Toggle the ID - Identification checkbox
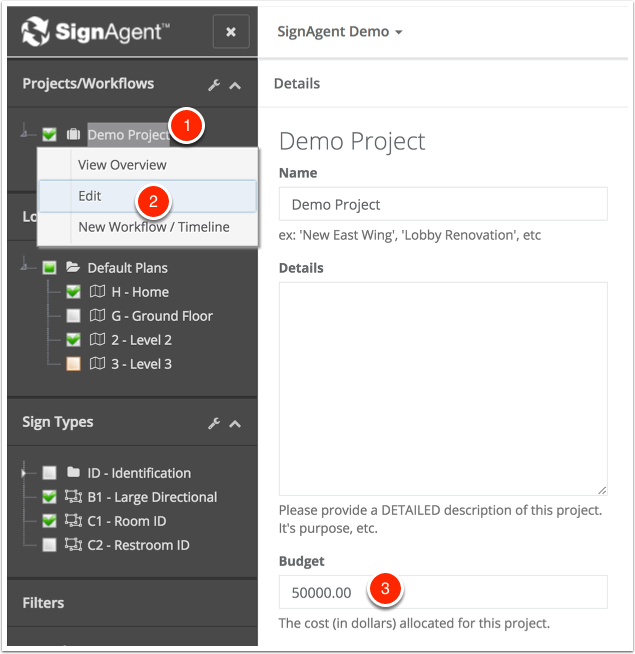Image resolution: width=635 pixels, height=654 pixels. 49,473
